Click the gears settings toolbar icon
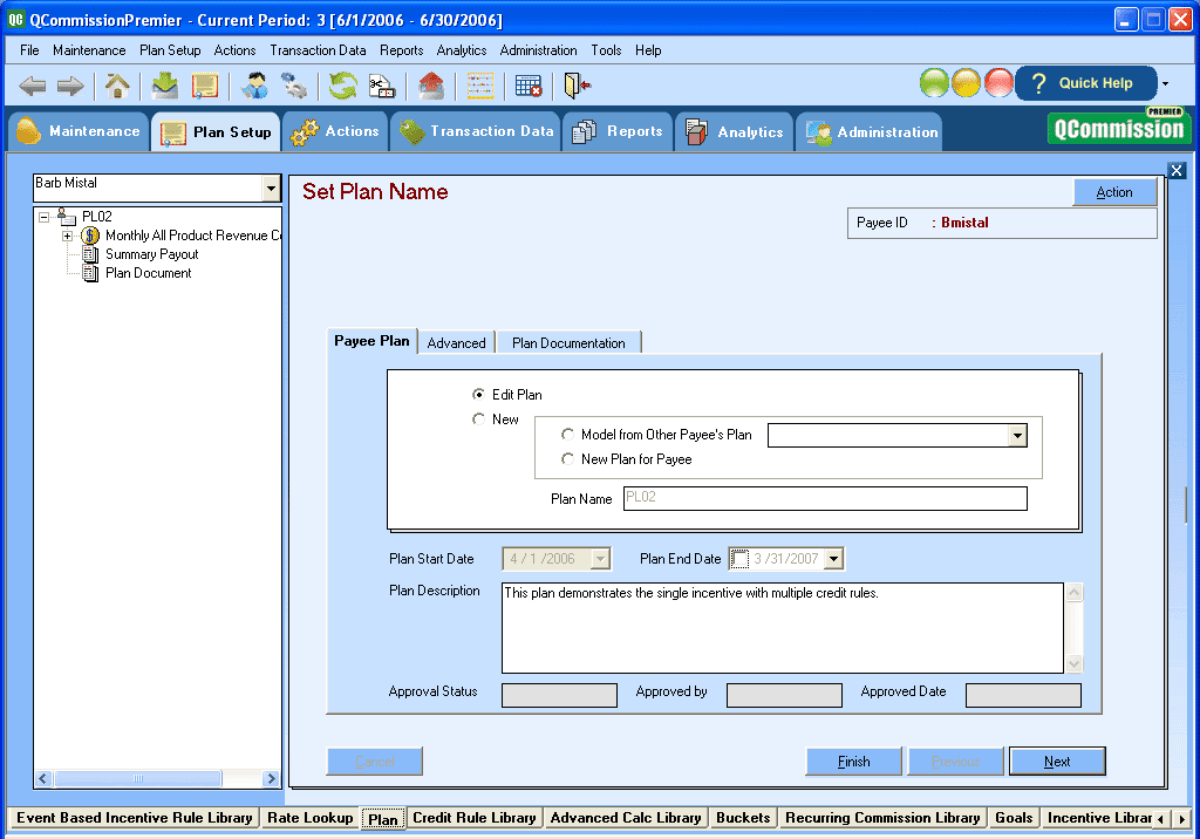The height and width of the screenshot is (839, 1200). pyautogui.click(x=293, y=86)
